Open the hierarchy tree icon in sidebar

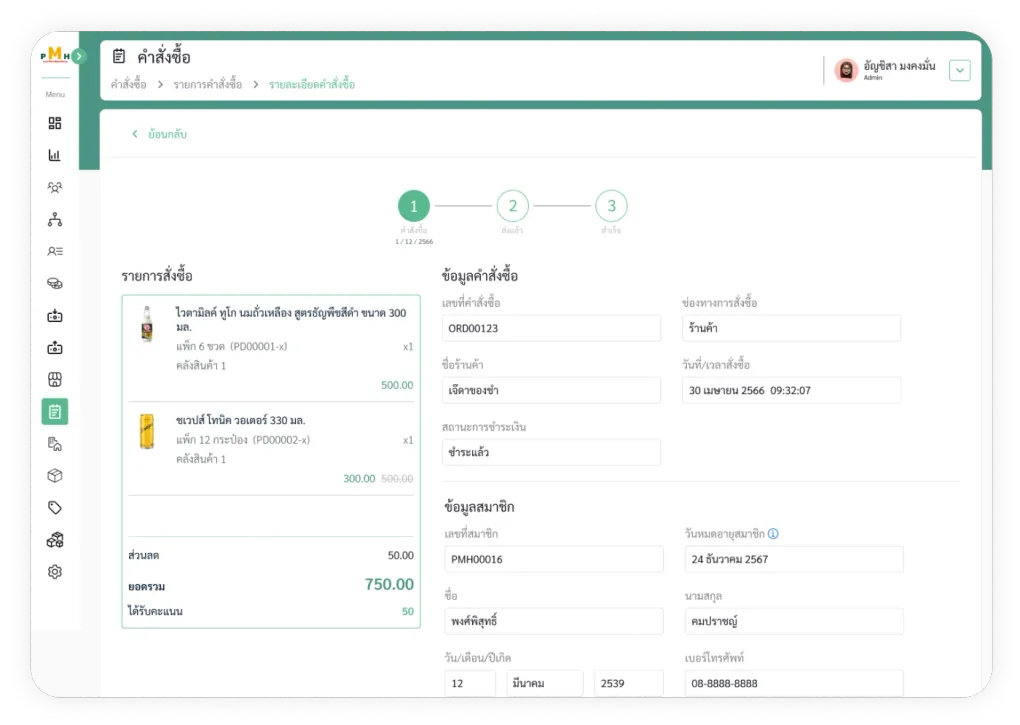tap(55, 219)
